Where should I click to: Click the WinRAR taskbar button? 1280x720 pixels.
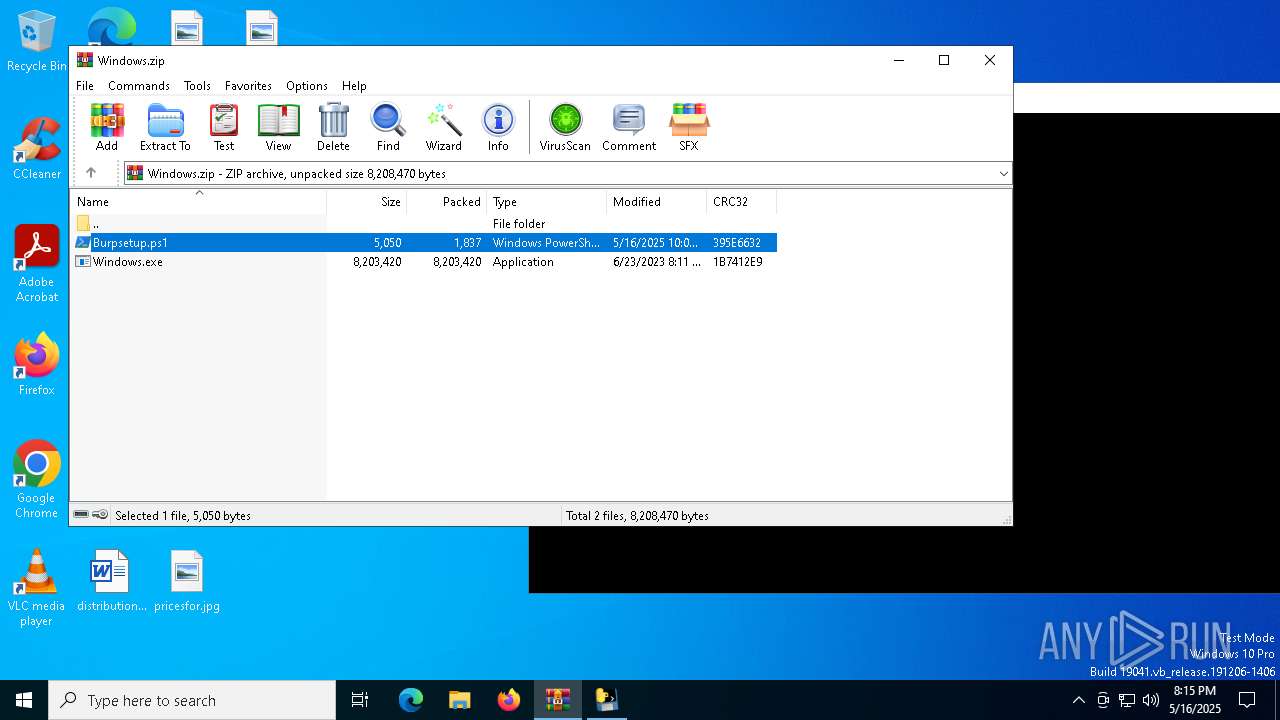pos(558,700)
